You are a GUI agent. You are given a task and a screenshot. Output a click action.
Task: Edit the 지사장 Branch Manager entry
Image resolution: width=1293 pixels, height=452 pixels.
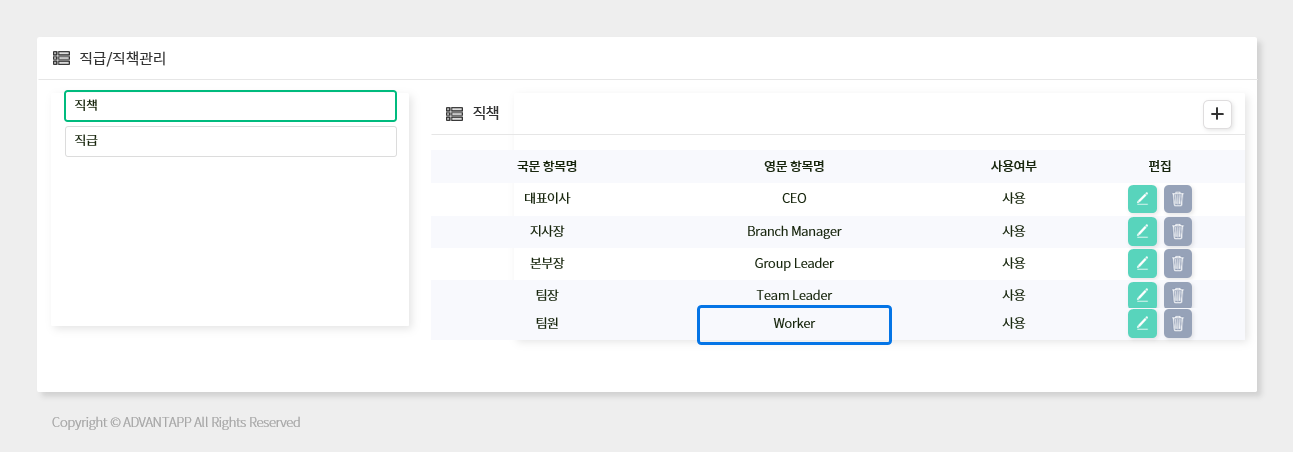point(1142,231)
